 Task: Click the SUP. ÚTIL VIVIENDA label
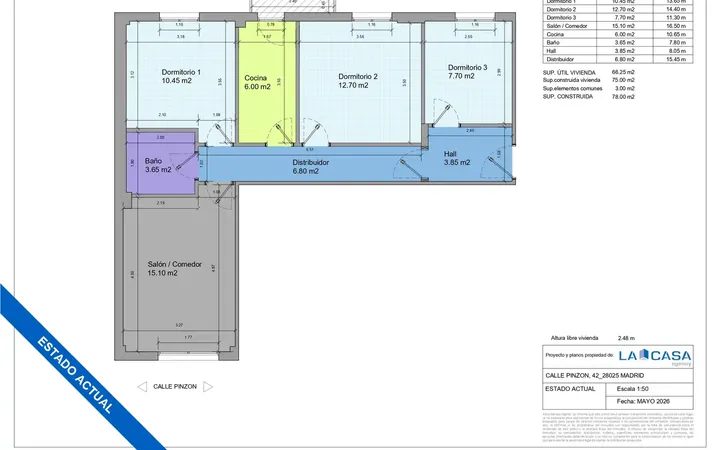pos(569,73)
